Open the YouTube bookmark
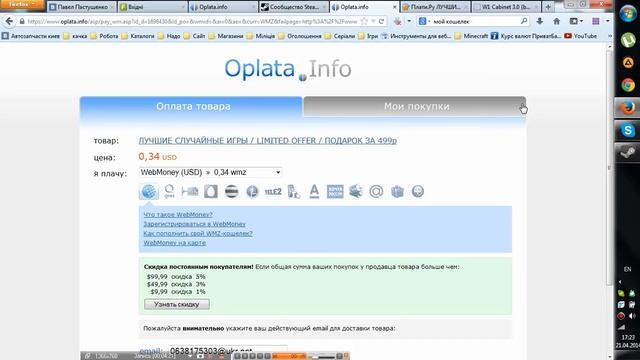The image size is (640, 360). (x=580, y=36)
